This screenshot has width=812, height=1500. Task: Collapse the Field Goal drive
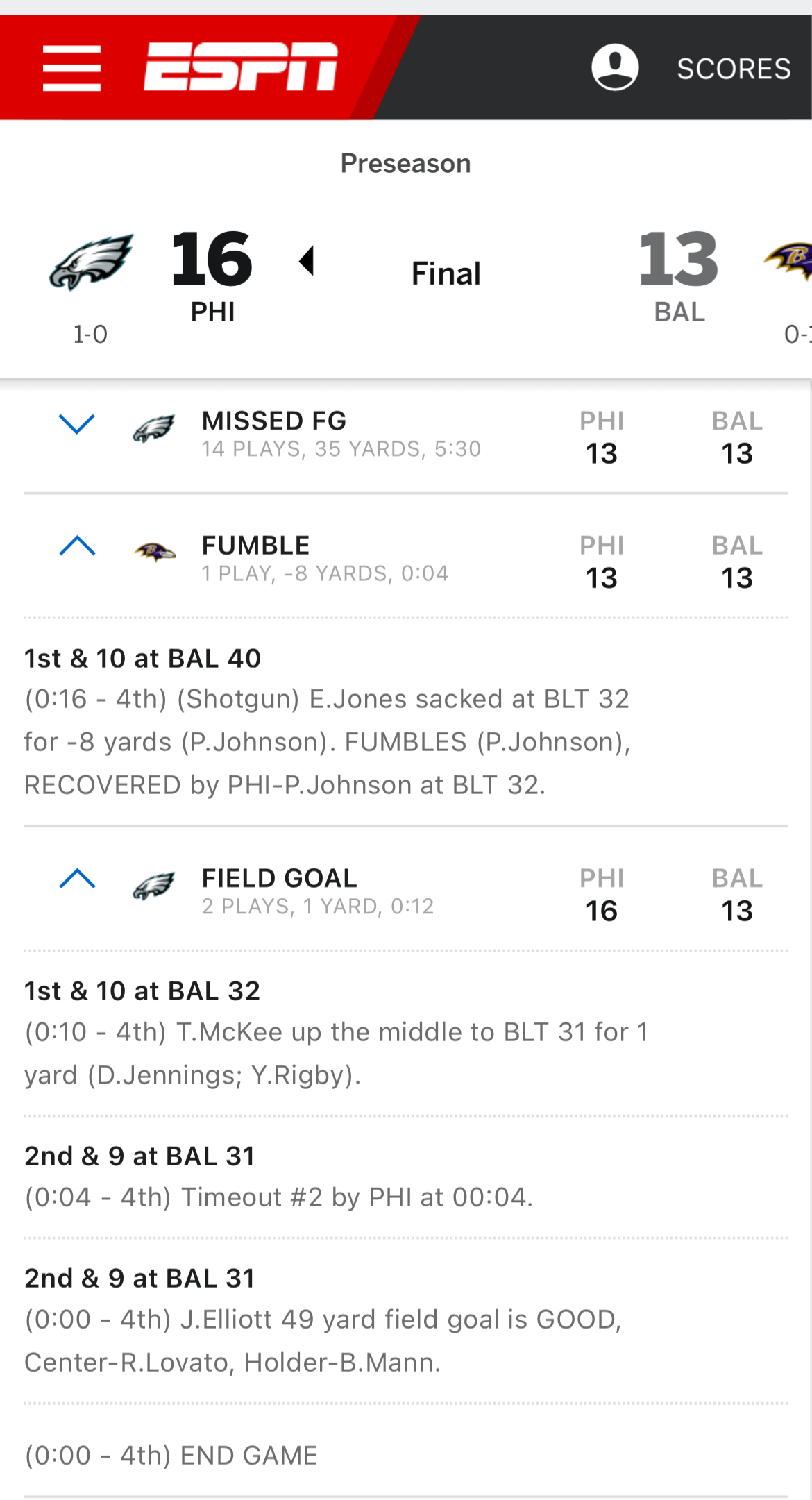[77, 879]
